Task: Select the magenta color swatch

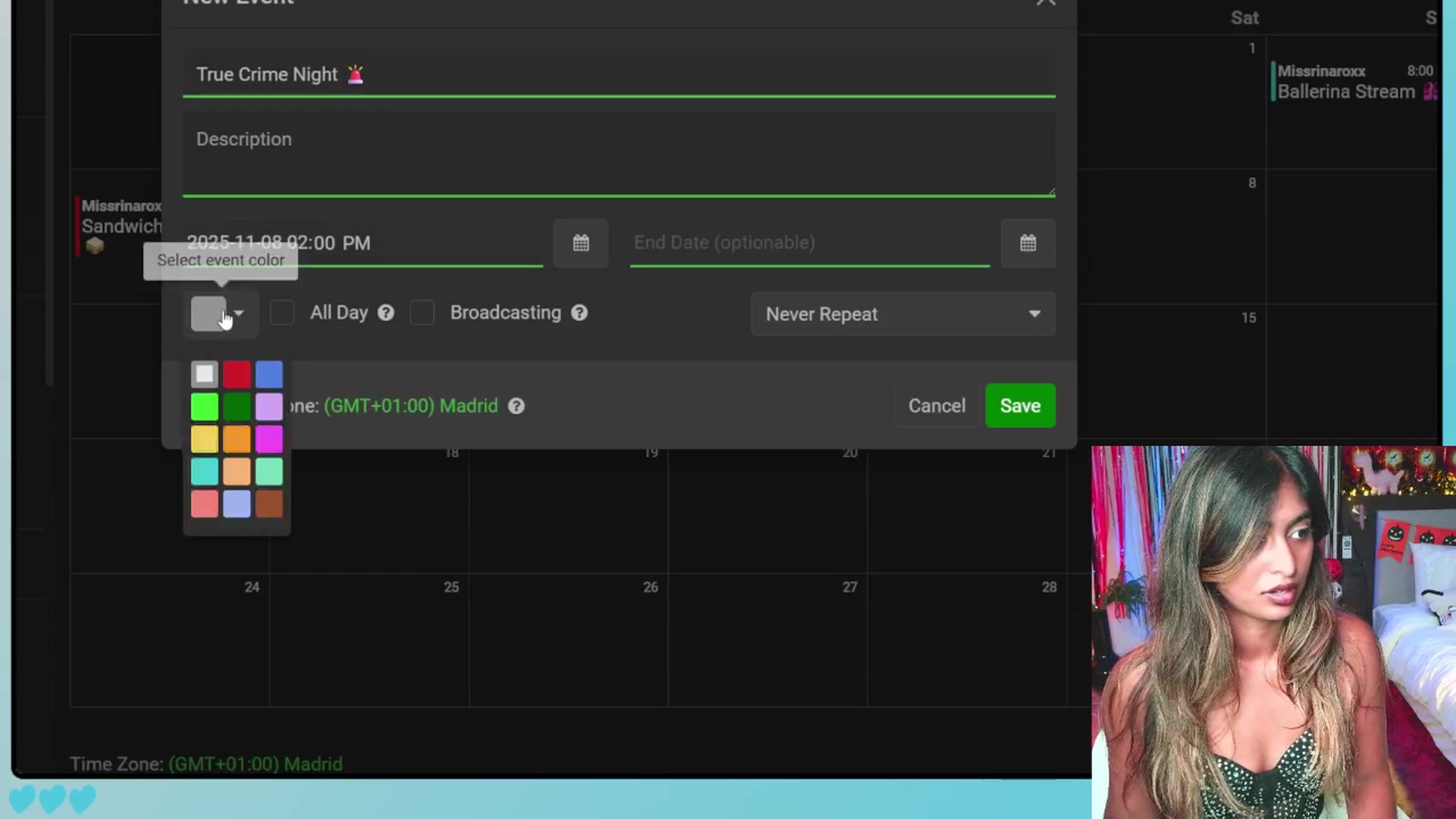Action: (269, 439)
